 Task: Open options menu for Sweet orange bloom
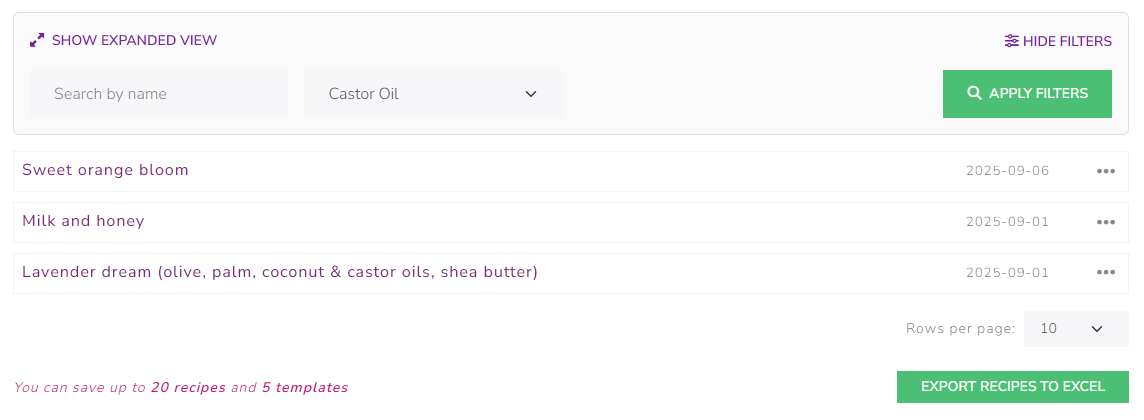pos(1105,171)
